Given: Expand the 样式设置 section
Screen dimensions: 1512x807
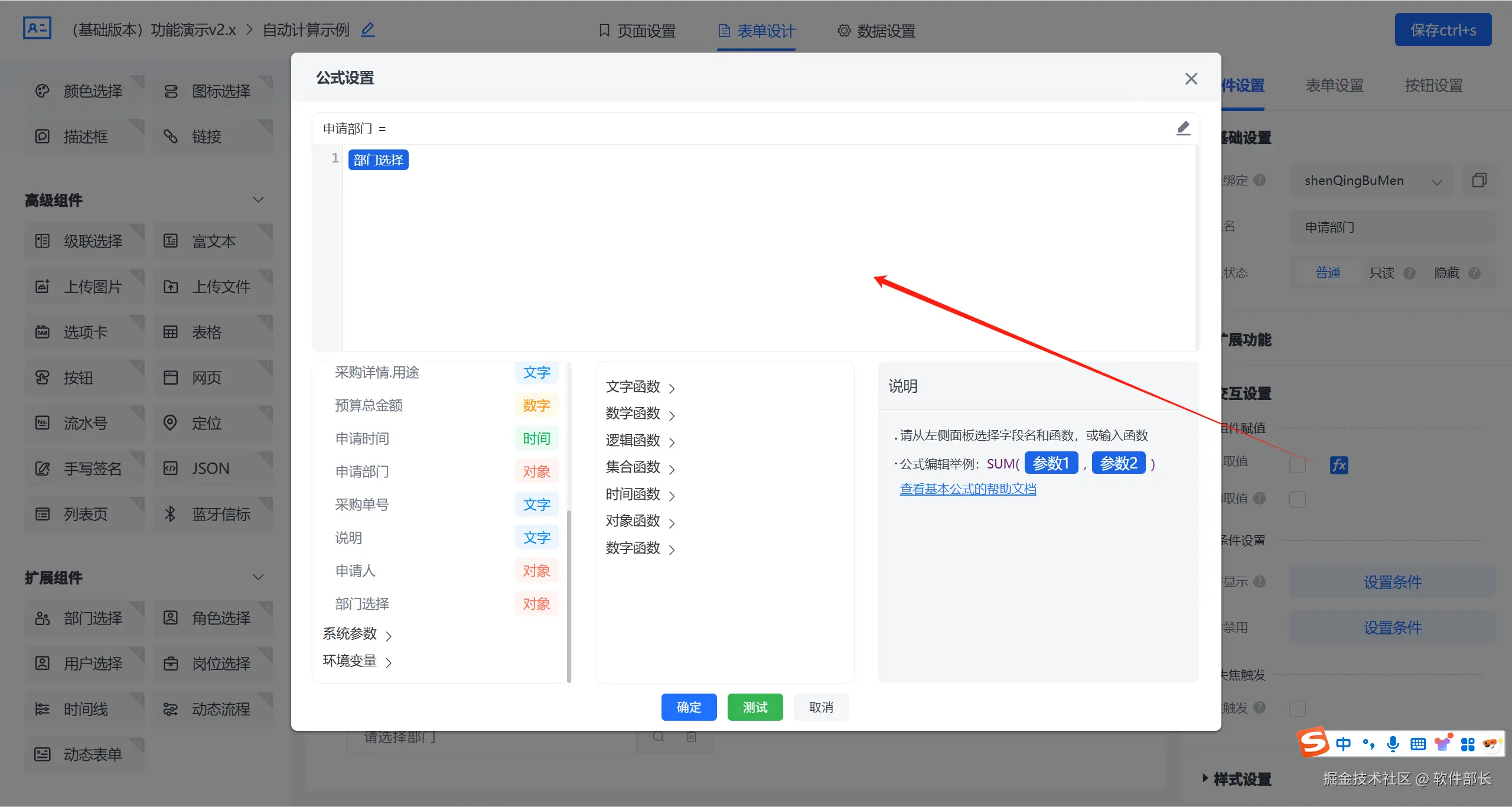Looking at the screenshot, I should 1237,779.
